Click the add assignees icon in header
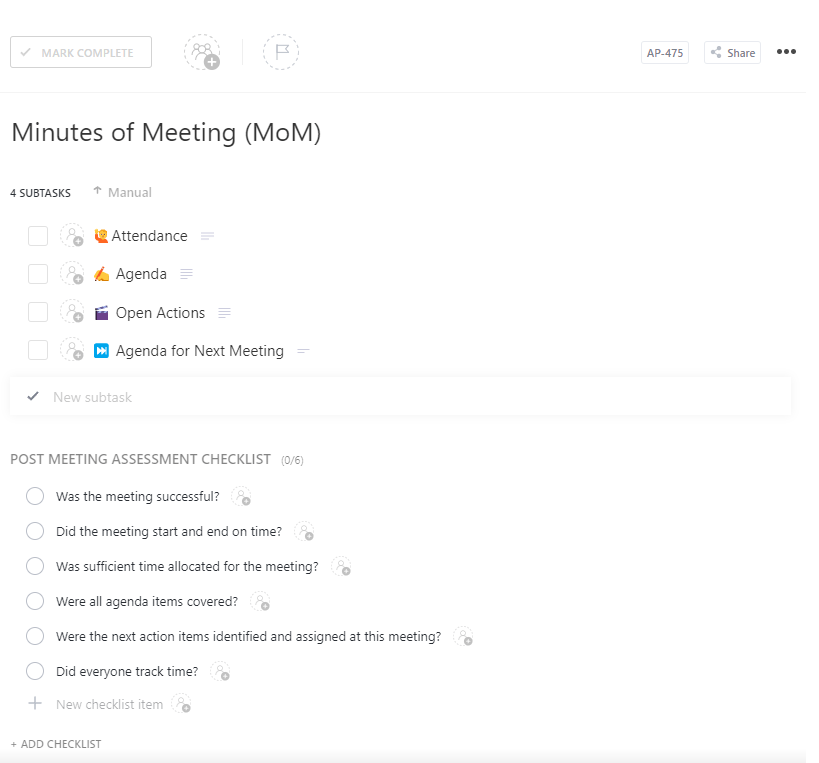819x763 pixels. (x=202, y=52)
